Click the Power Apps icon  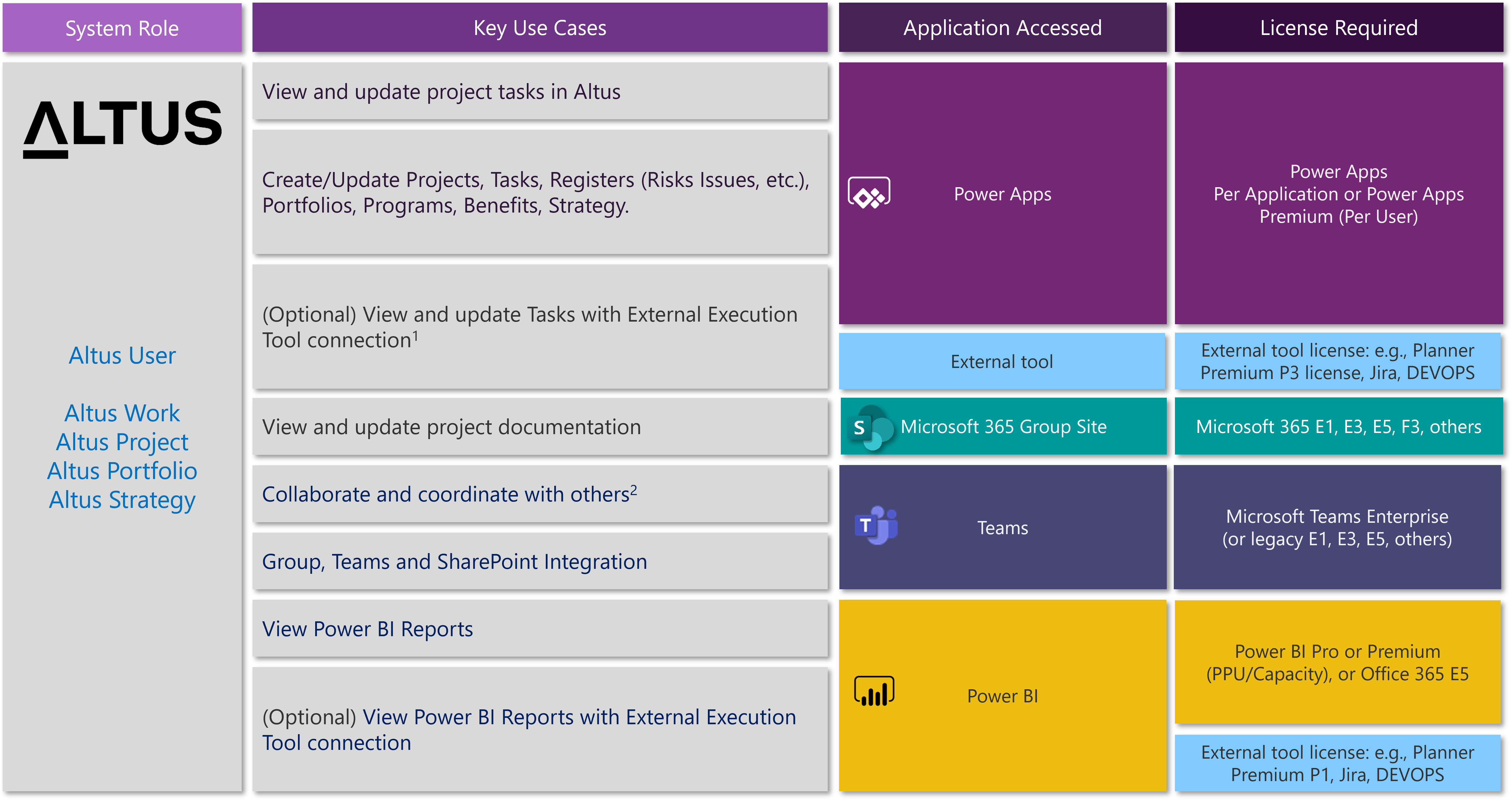[x=869, y=193]
